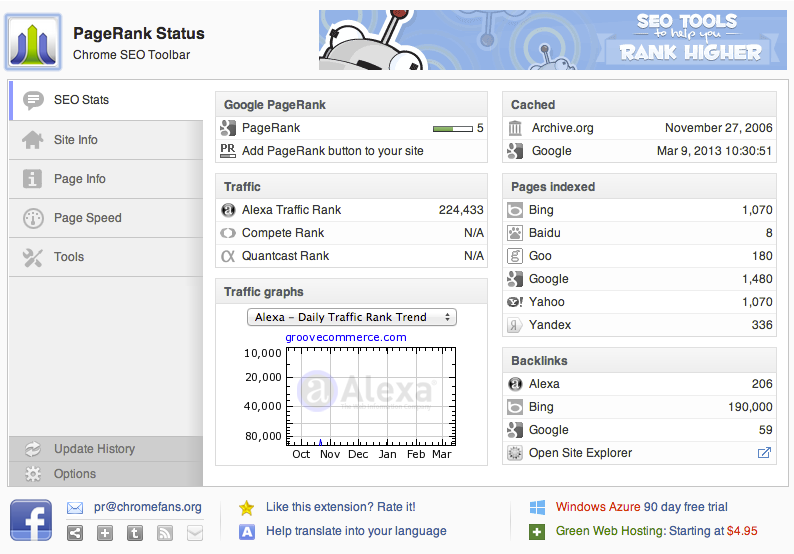
Task: Click Google cached date Mar 9, 2013
Action: click(x=714, y=151)
